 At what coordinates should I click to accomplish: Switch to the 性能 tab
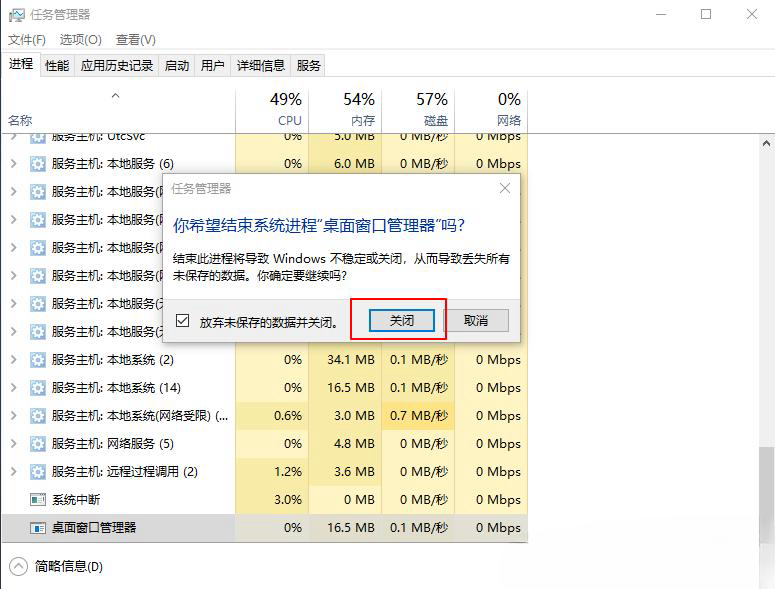pyautogui.click(x=57, y=66)
